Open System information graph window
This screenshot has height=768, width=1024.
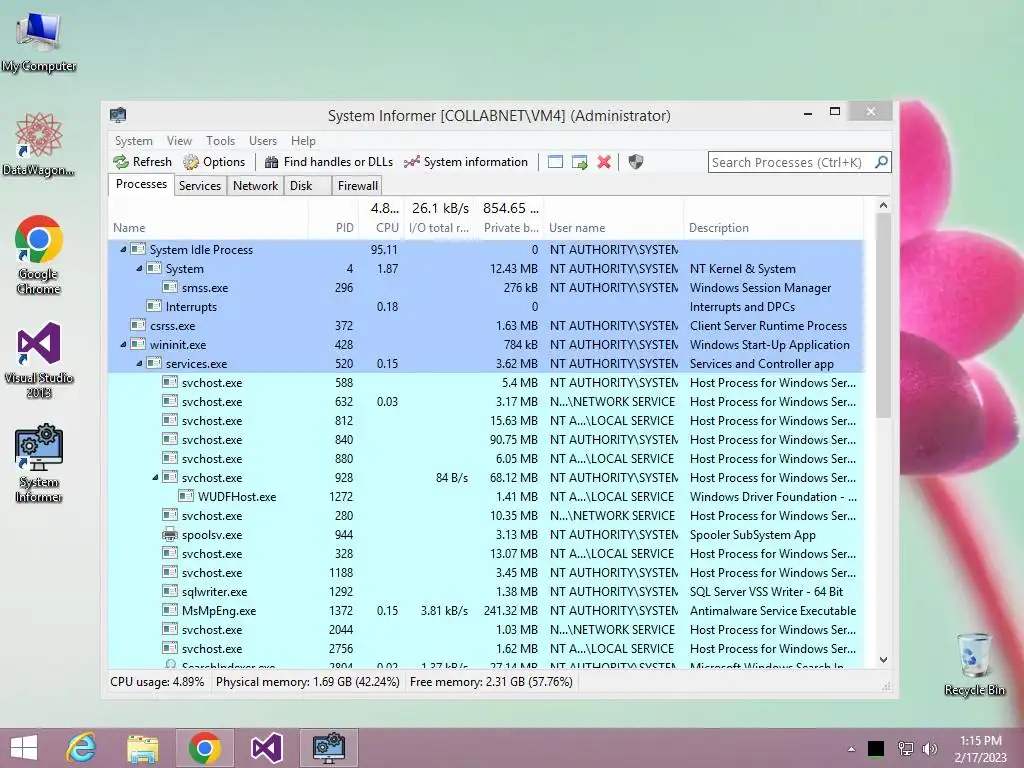point(466,162)
